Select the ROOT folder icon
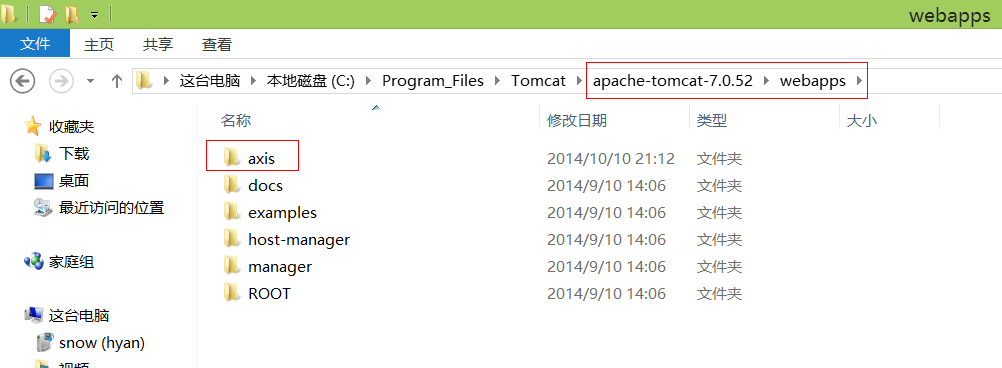This screenshot has width=1002, height=368. click(x=231, y=293)
